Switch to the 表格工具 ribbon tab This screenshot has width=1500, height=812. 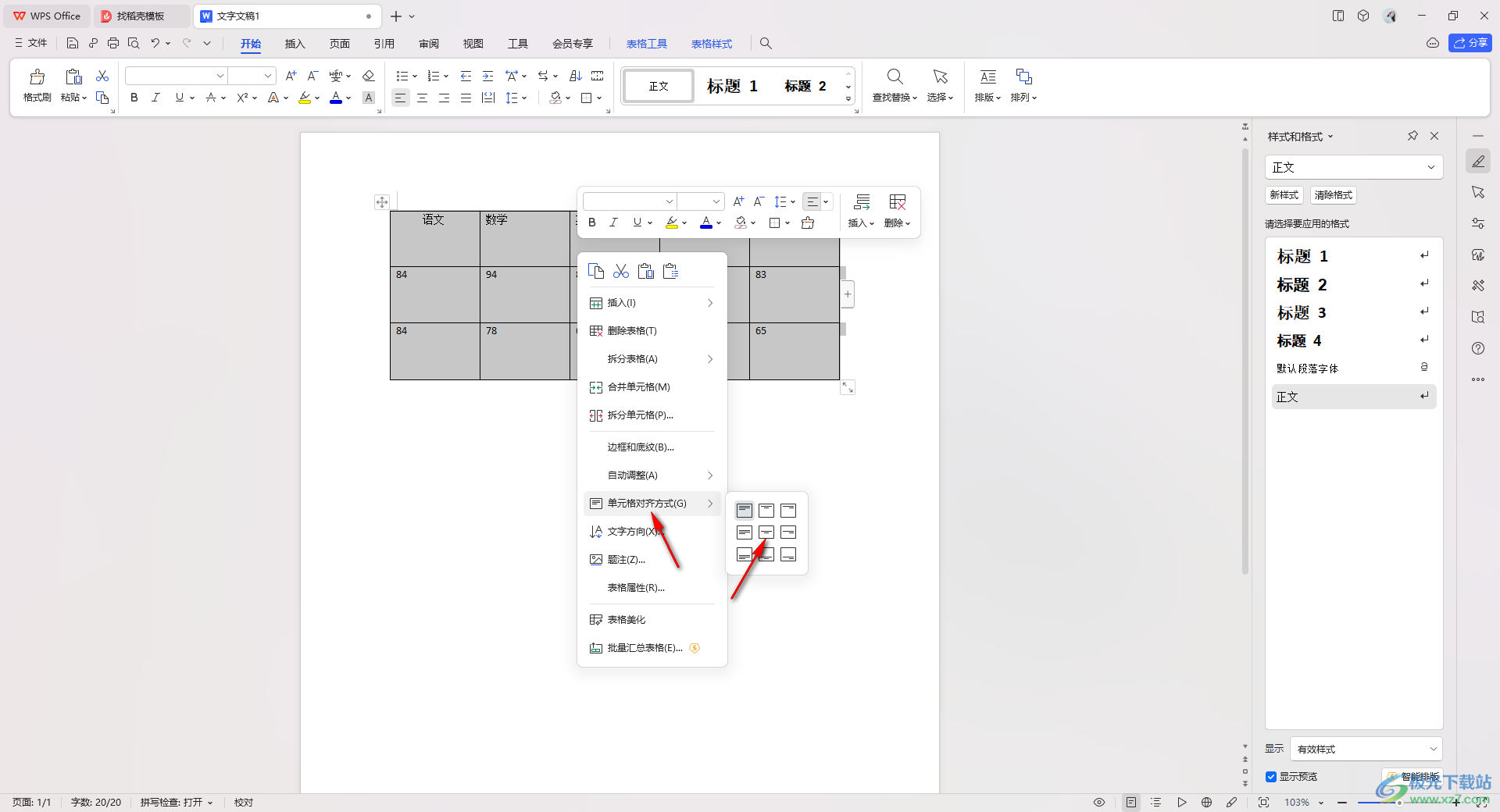coord(647,44)
